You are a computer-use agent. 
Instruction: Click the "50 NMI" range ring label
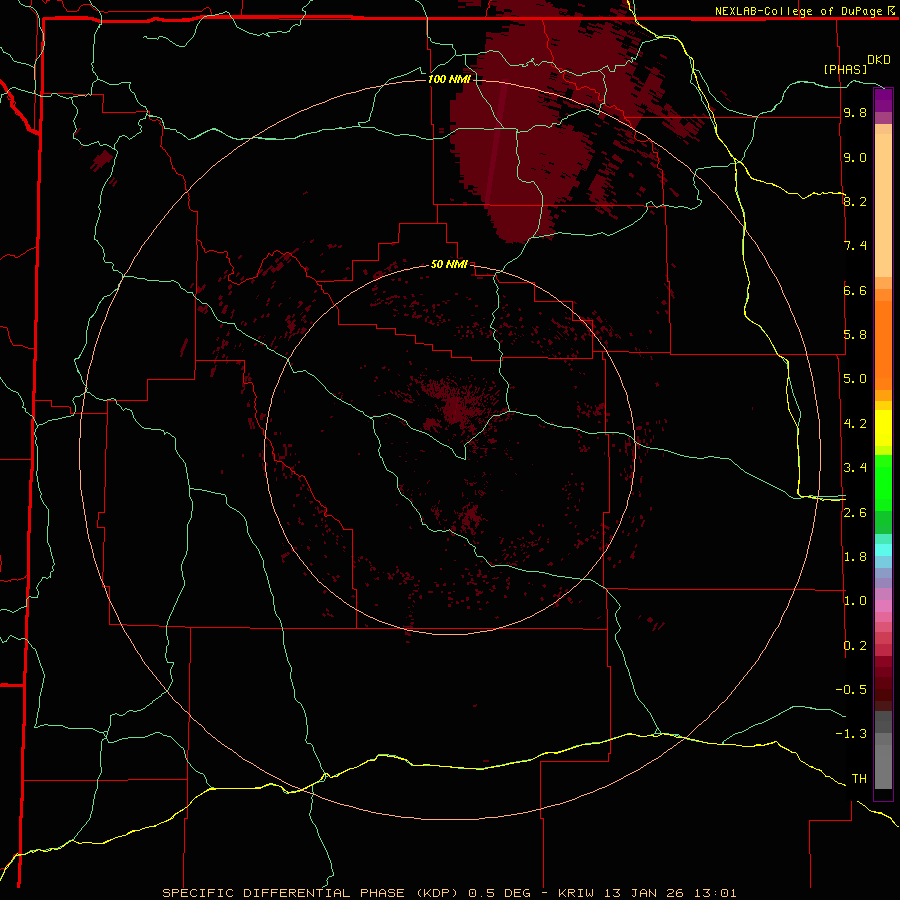(449, 264)
